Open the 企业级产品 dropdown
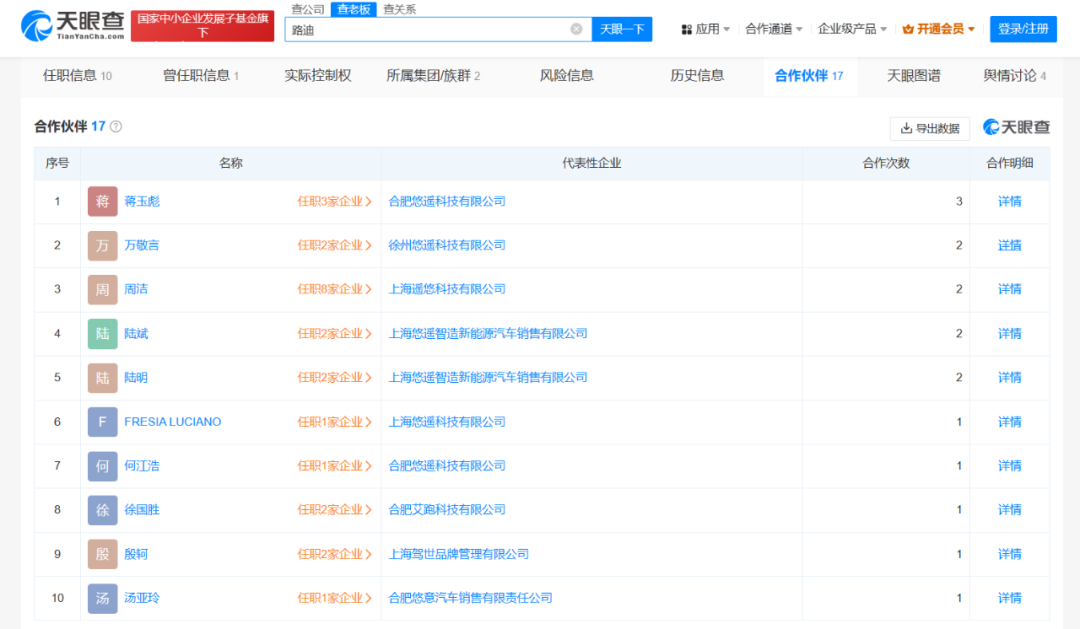The height and width of the screenshot is (629, 1080). click(852, 29)
